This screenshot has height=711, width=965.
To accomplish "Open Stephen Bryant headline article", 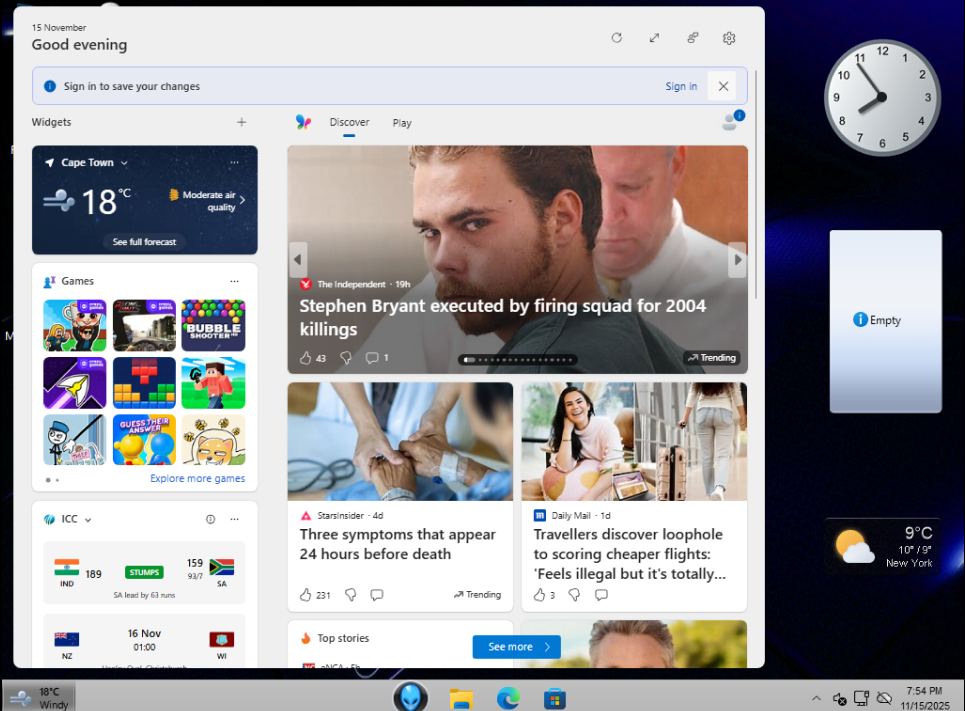I will click(502, 317).
